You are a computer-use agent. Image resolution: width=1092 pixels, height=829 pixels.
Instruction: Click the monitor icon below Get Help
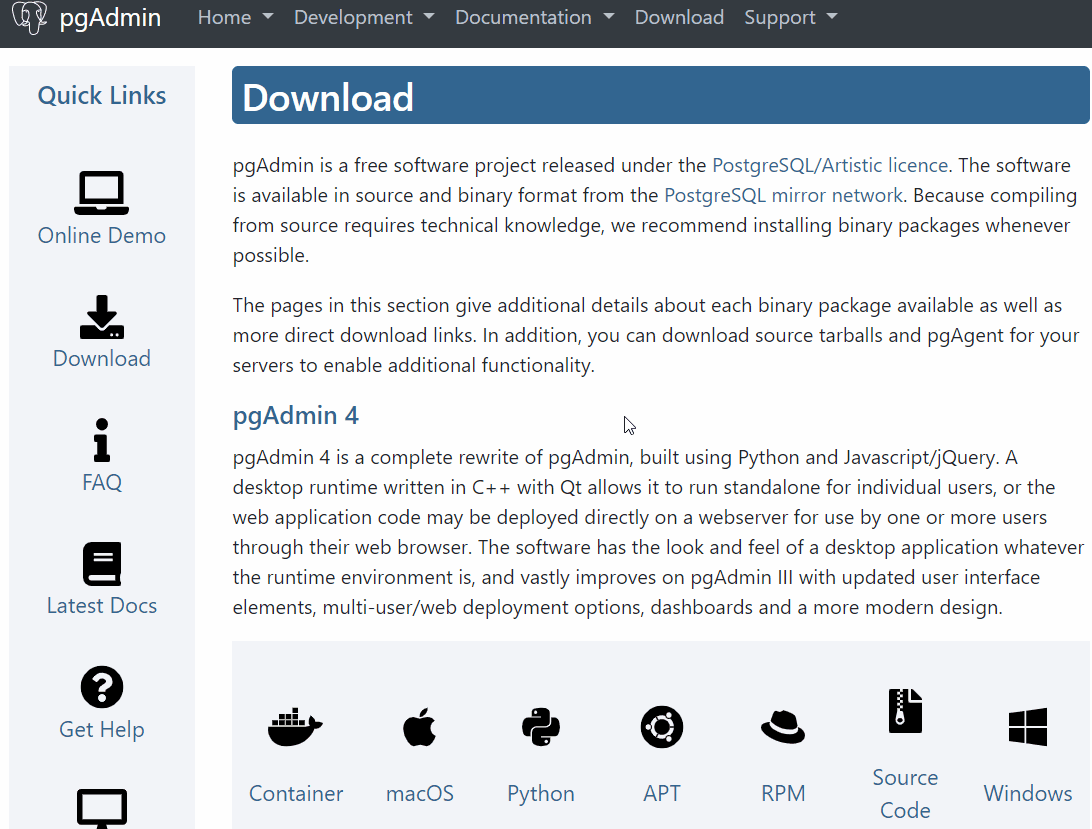[x=102, y=808]
